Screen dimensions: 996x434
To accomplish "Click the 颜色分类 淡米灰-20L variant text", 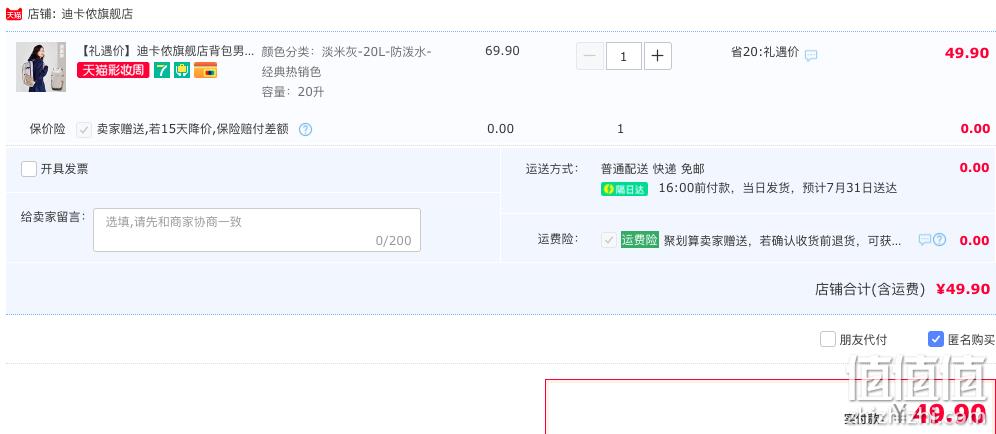I will [347, 62].
